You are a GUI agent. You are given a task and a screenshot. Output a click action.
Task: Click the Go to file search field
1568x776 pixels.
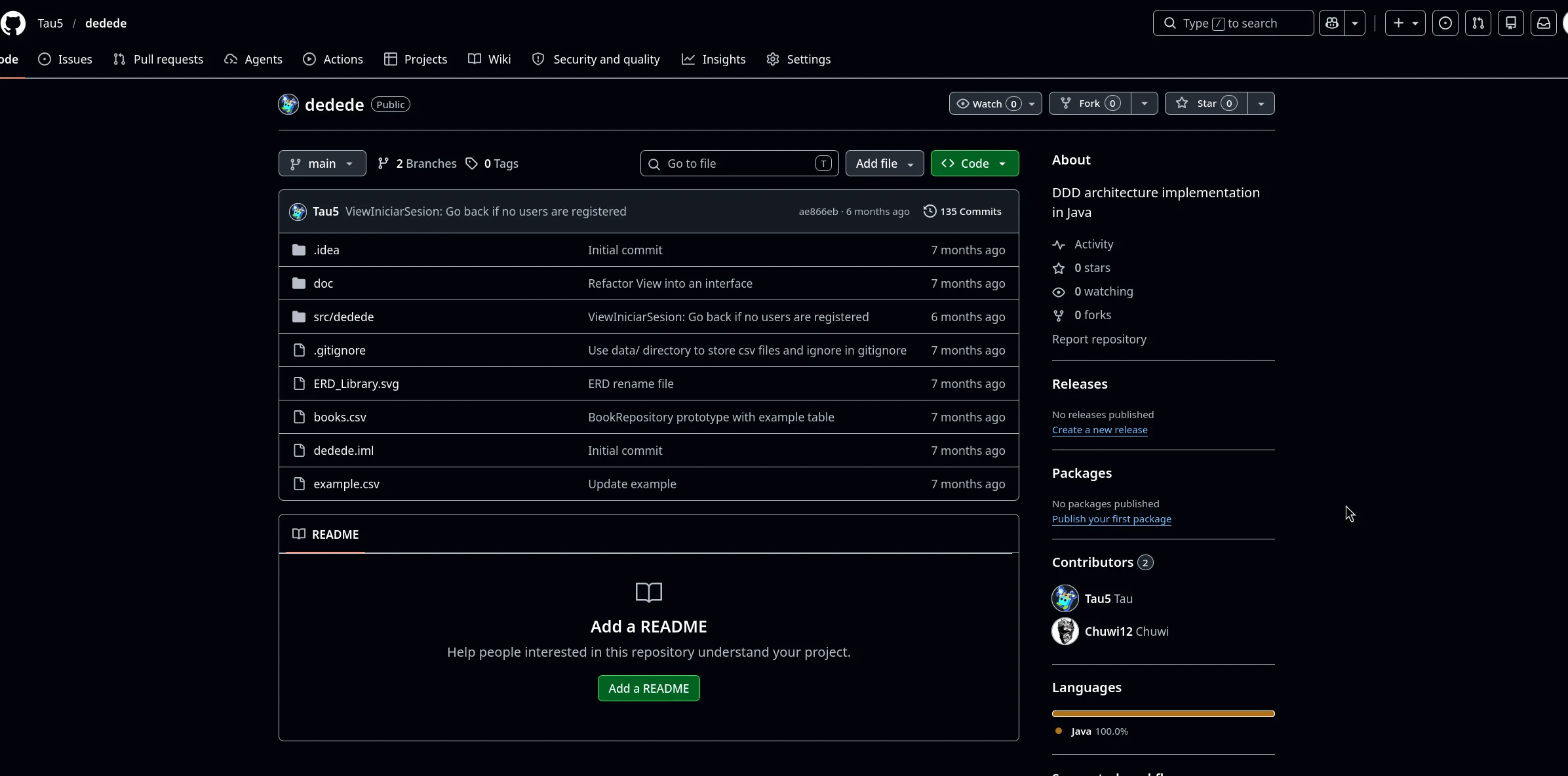click(739, 163)
